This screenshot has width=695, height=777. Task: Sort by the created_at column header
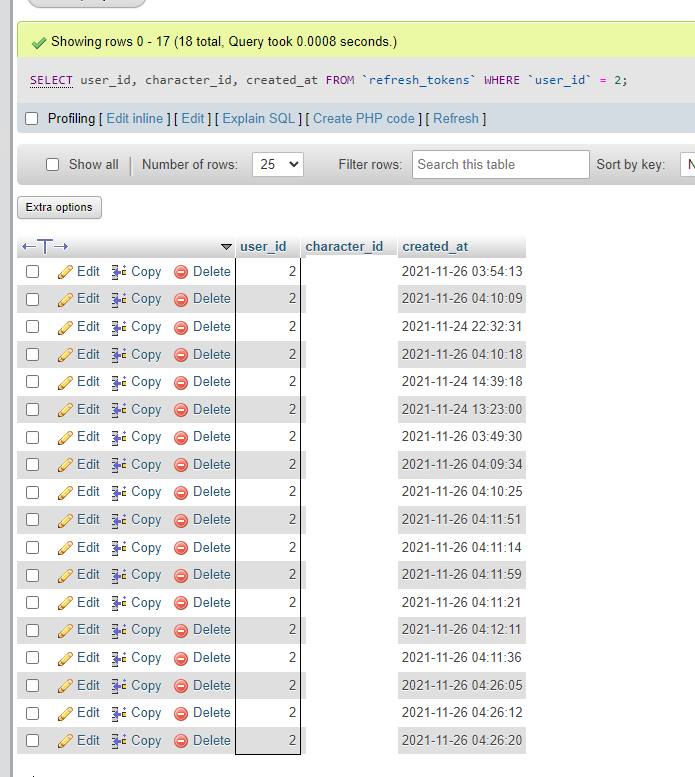[434, 247]
